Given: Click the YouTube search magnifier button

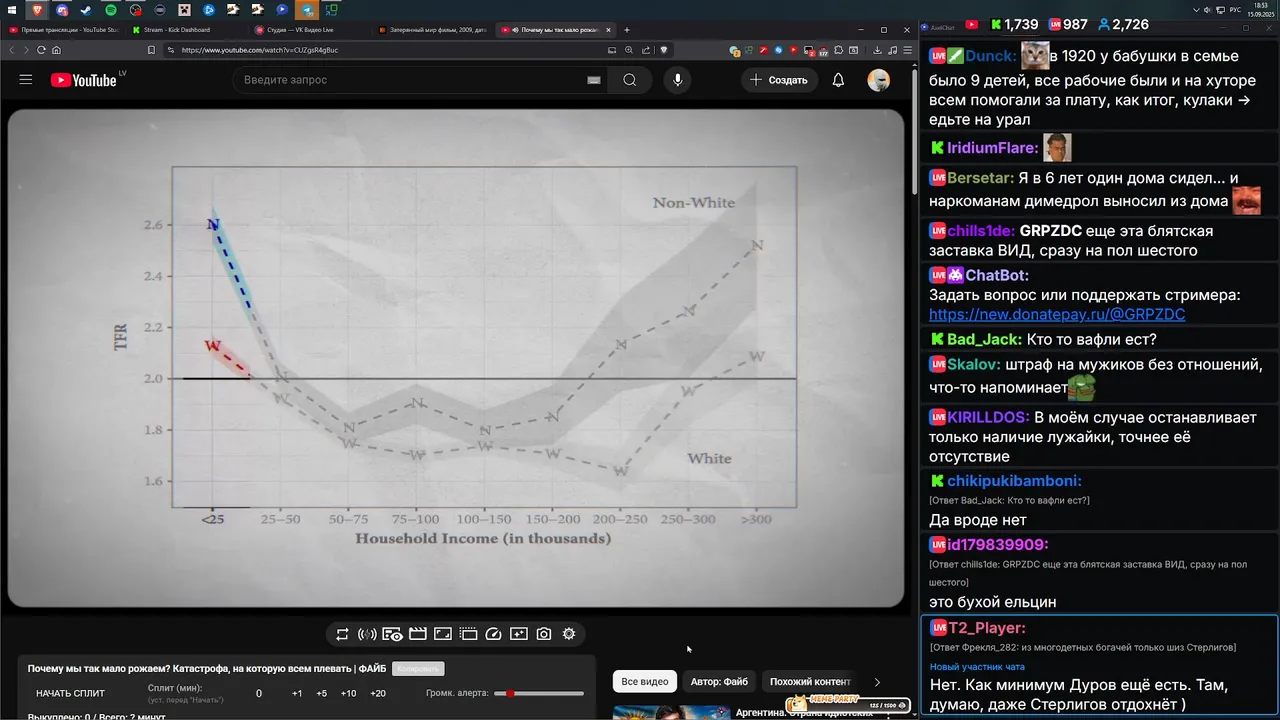Looking at the screenshot, I should coord(629,80).
